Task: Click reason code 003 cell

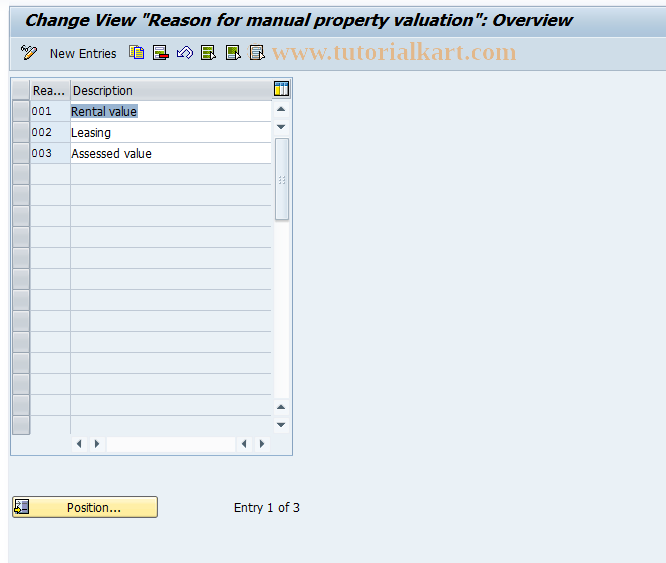Action: coord(50,153)
